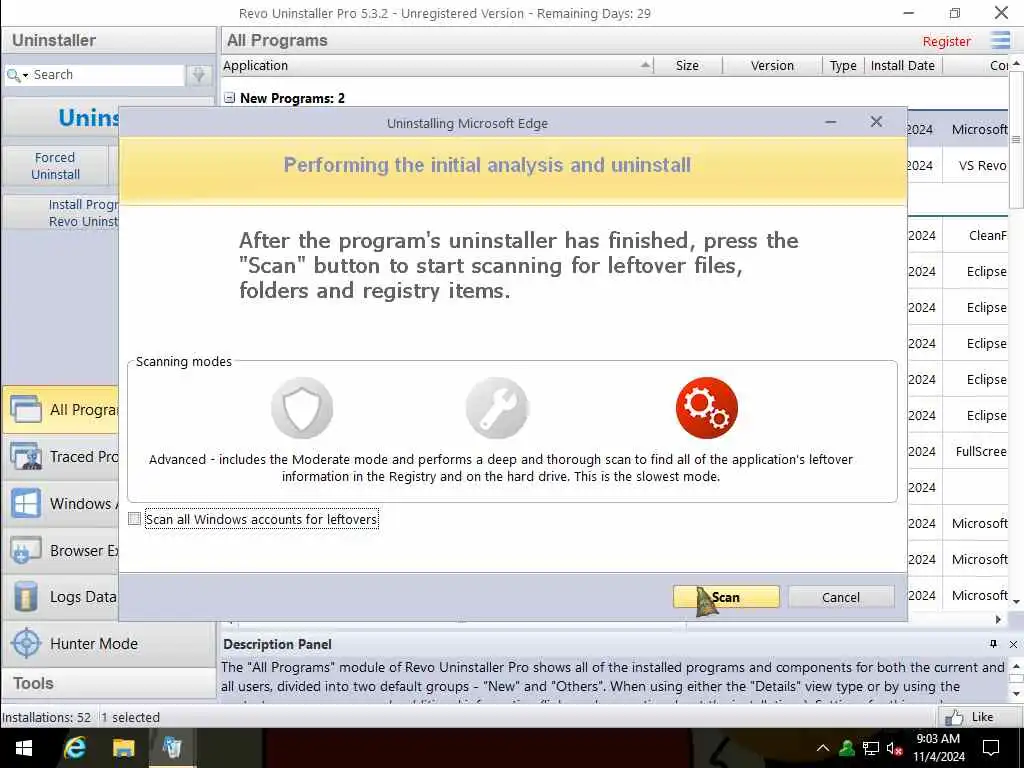
Task: Open Internet Explorer from taskbar
Action: click(x=74, y=748)
